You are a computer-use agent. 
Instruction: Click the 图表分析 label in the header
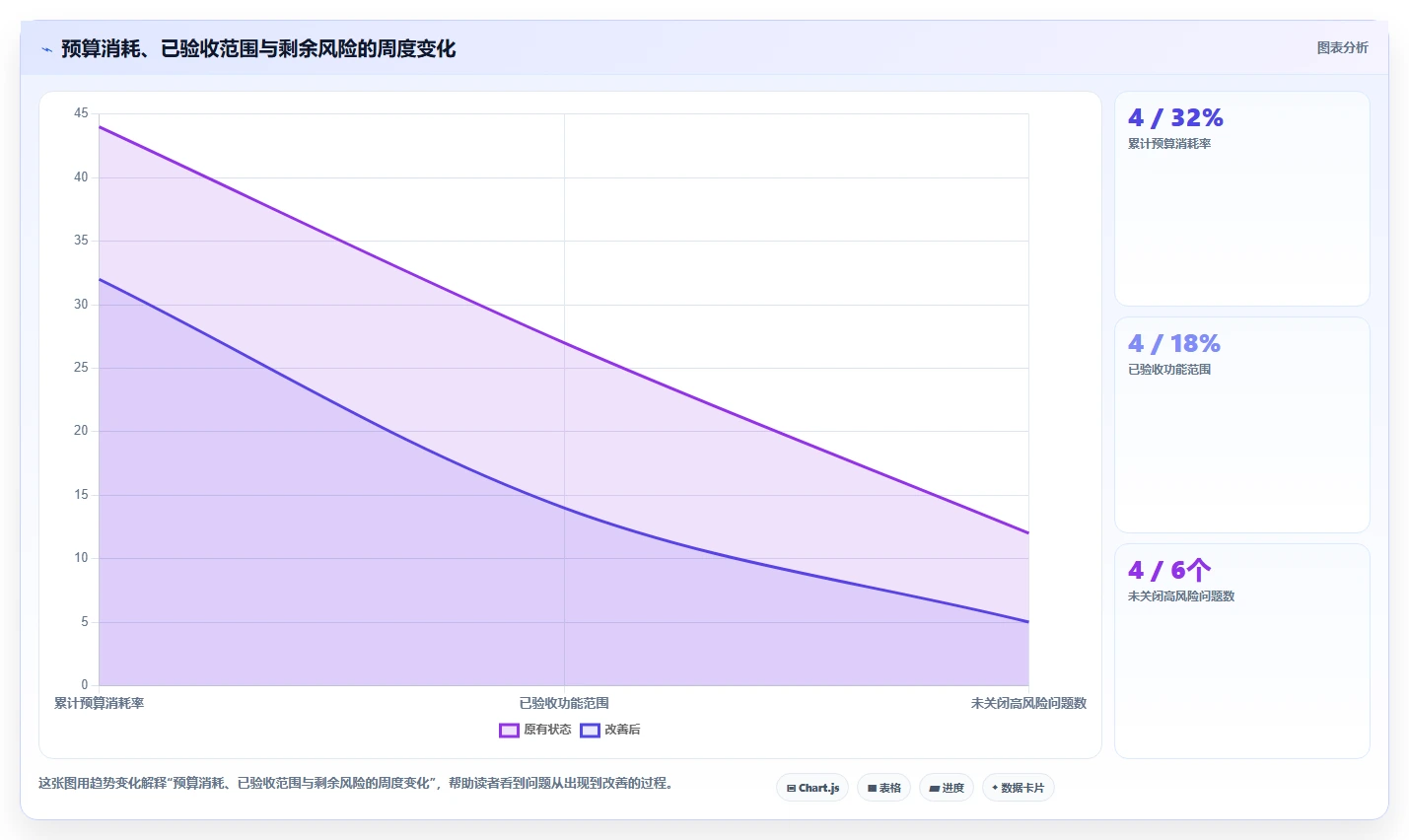[x=1342, y=47]
